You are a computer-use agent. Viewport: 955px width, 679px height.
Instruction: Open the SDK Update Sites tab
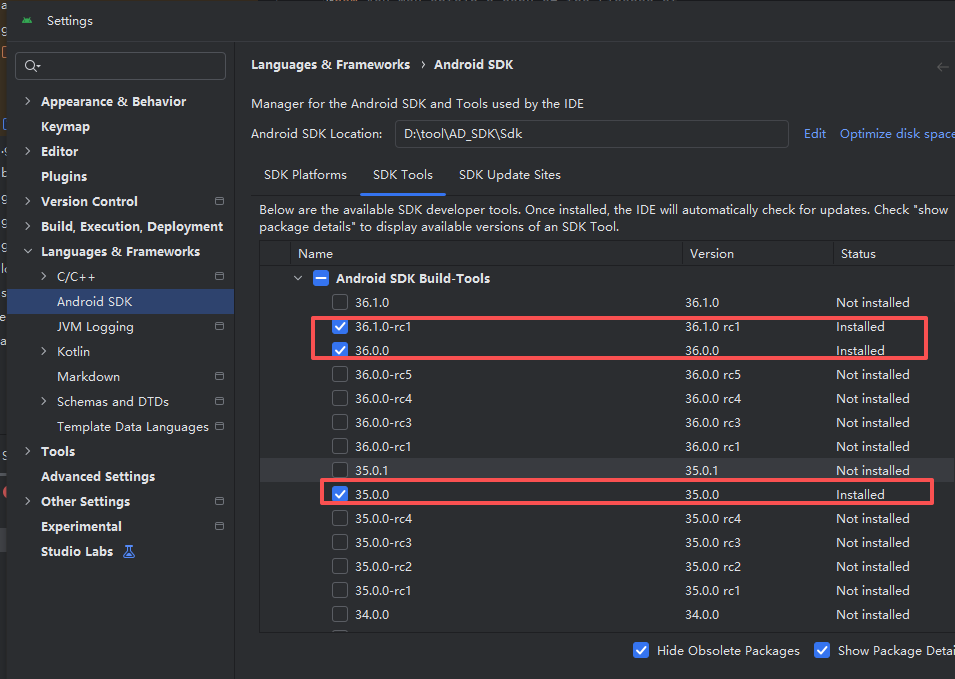click(510, 175)
